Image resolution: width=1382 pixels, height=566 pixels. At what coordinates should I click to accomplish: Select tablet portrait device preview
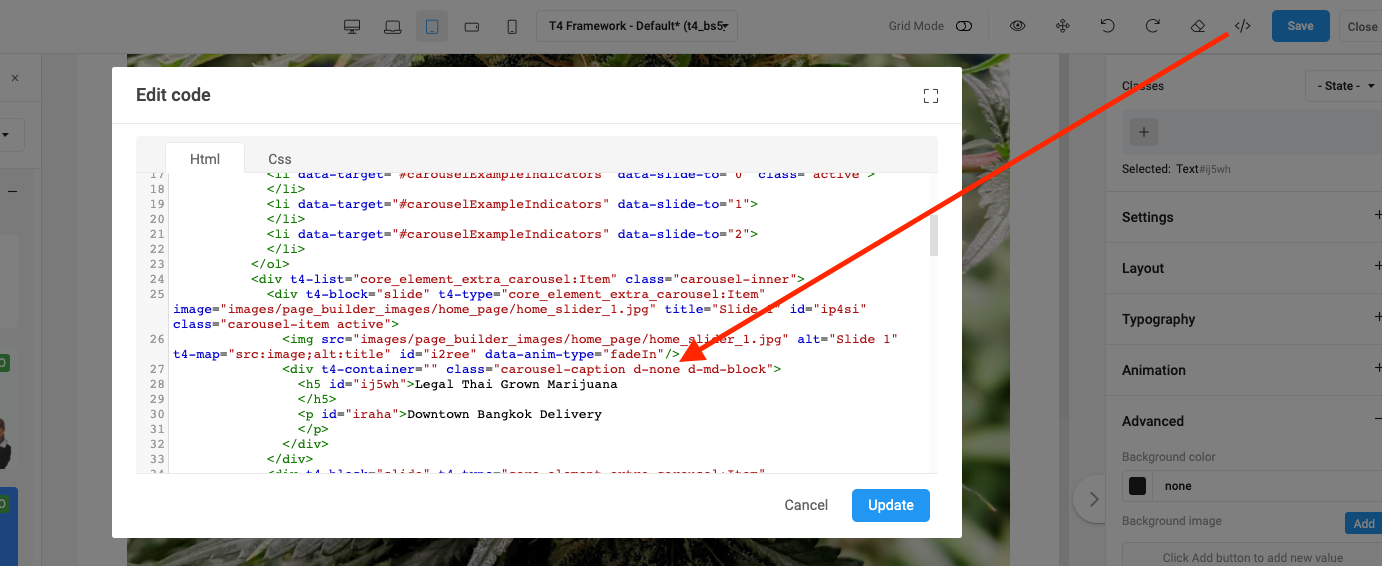pos(432,26)
